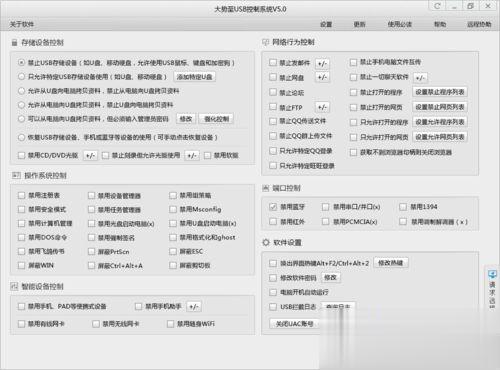The width and height of the screenshot is (500, 370).
Task: Enable the 禁用1394 checkbox
Action: (403, 207)
